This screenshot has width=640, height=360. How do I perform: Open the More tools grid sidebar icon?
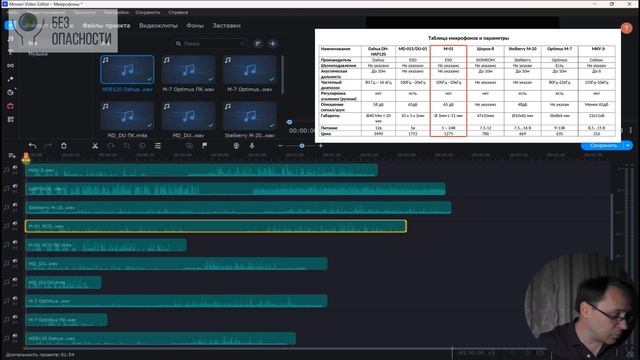(x=11, y=120)
